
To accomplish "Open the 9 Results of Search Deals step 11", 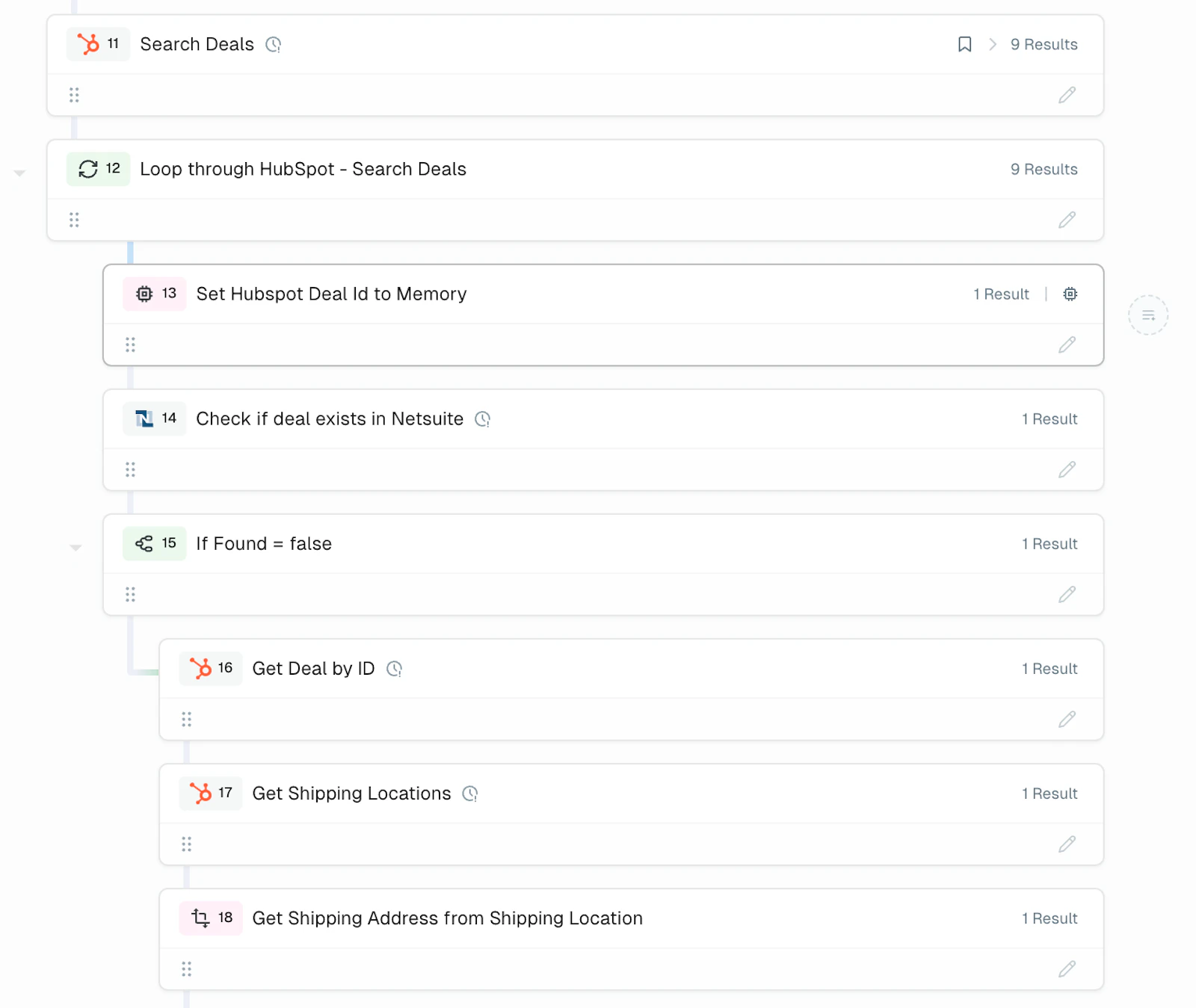I will 1044,44.
